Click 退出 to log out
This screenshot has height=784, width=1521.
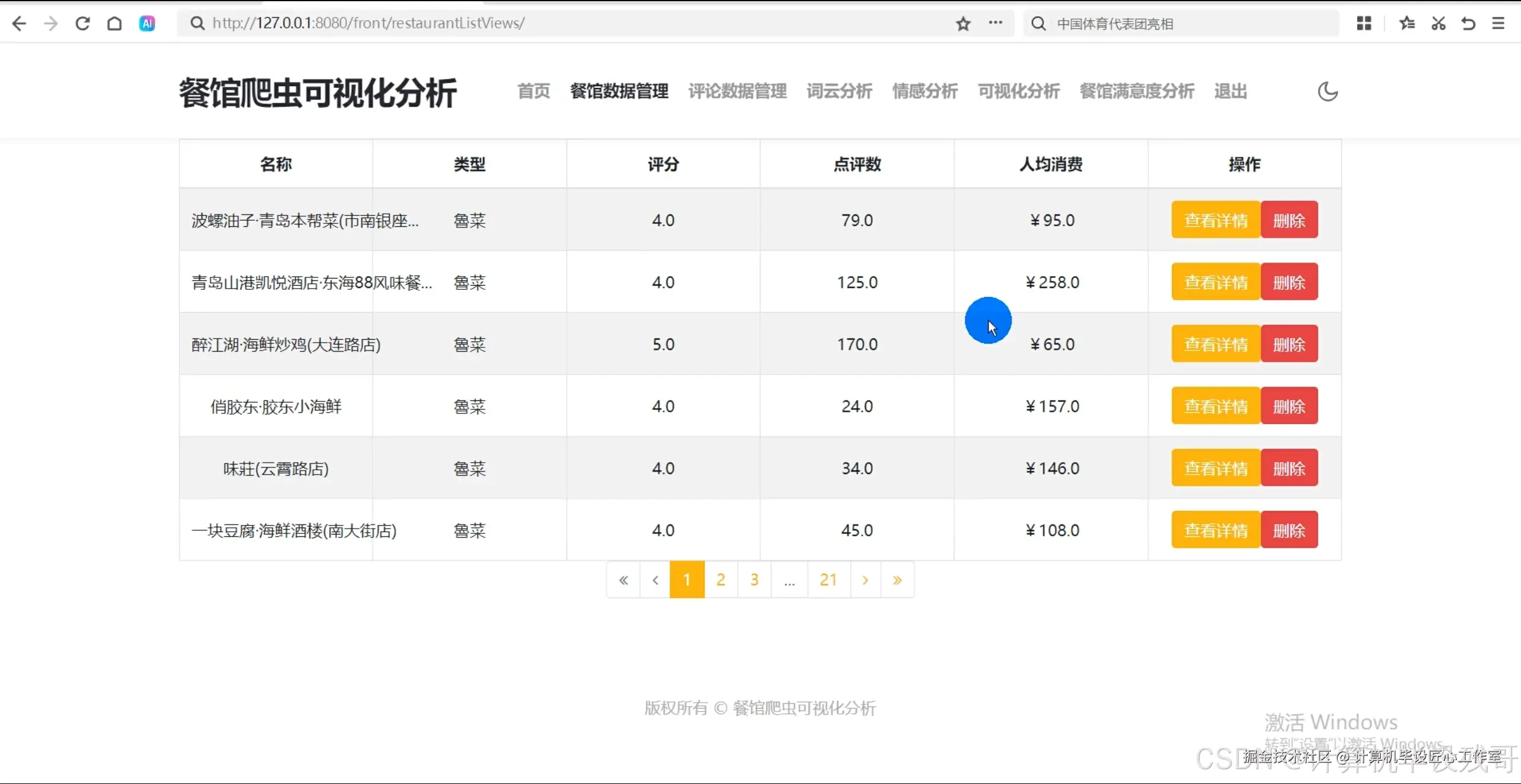coord(1230,91)
